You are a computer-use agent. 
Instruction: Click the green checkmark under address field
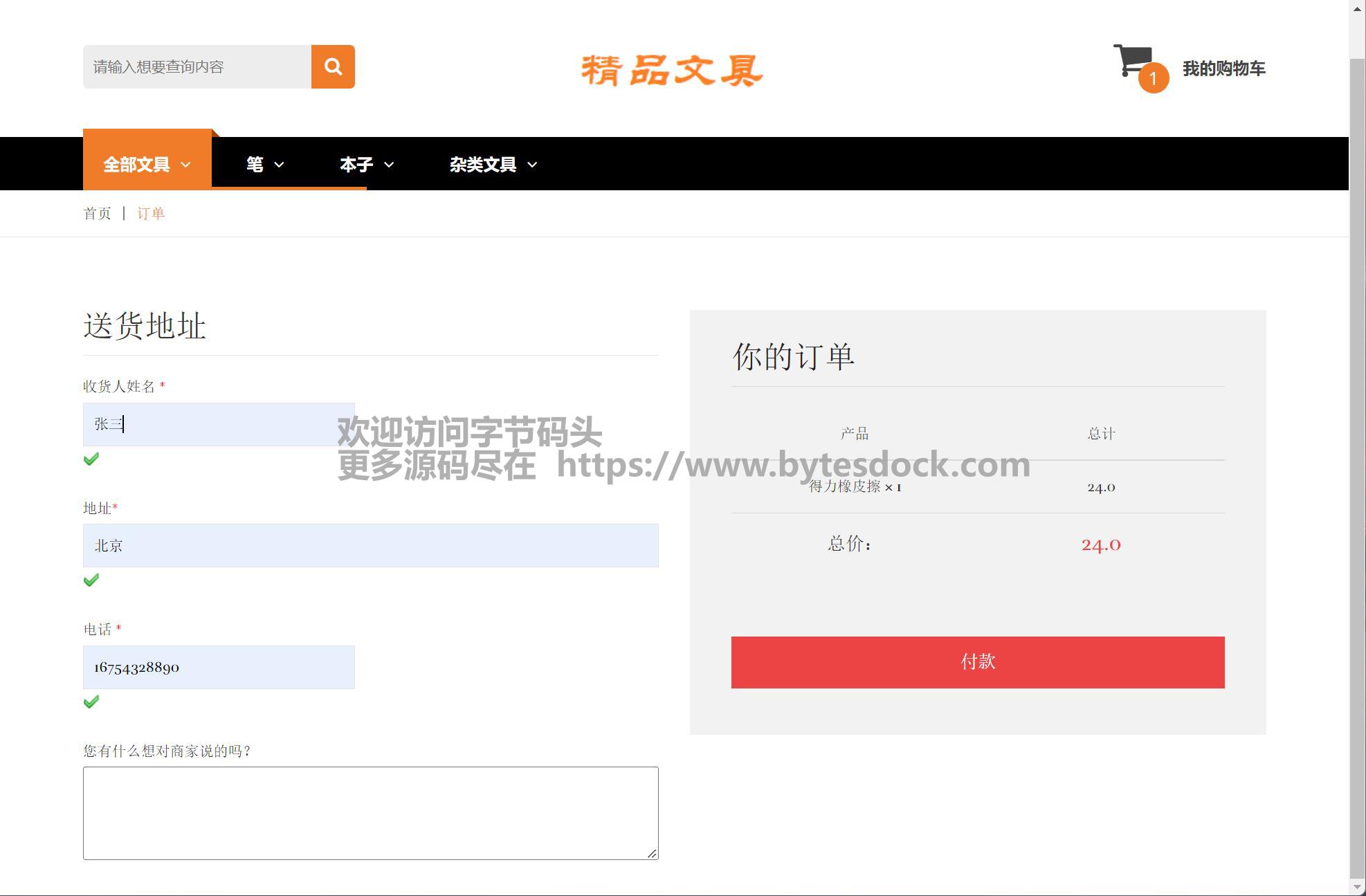coord(91,580)
